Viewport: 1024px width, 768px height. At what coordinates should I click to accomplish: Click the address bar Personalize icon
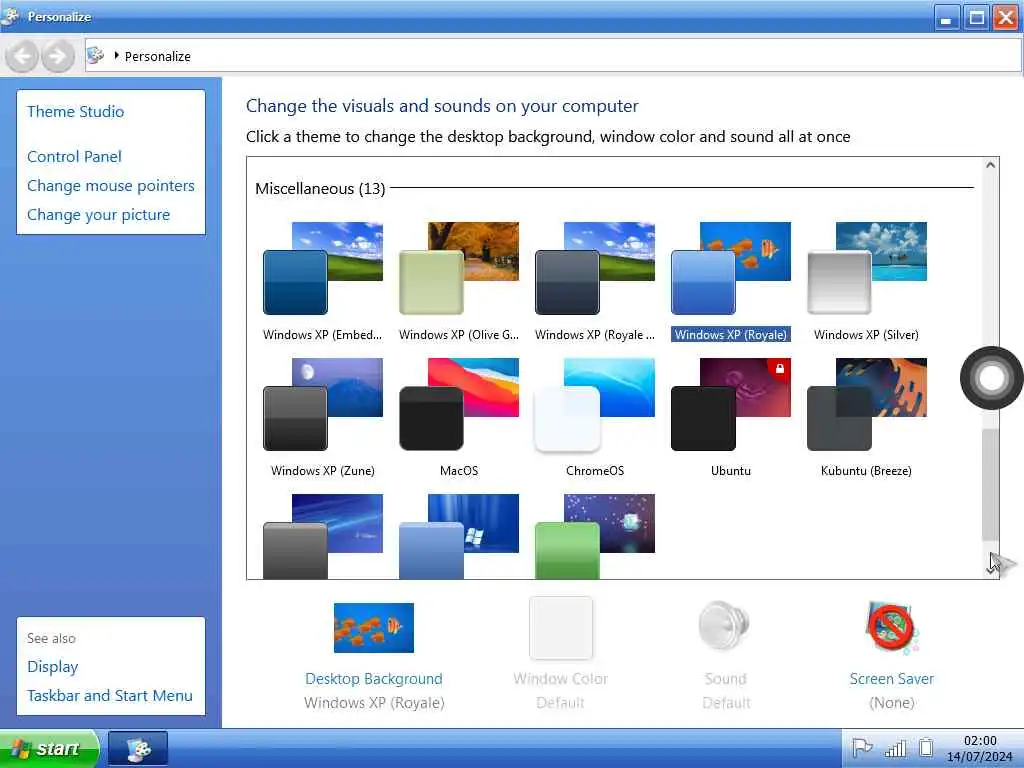point(95,56)
